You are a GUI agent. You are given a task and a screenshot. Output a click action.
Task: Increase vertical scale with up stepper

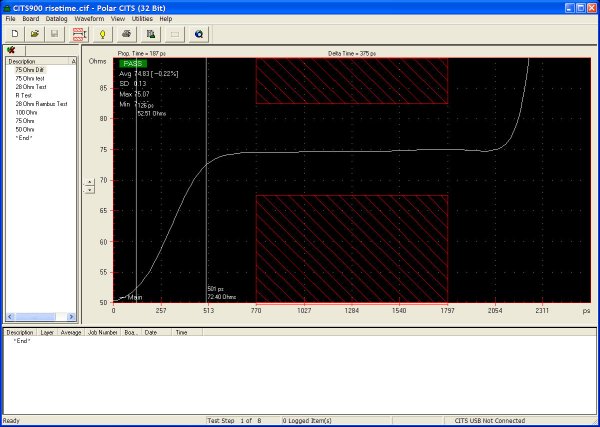89,182
